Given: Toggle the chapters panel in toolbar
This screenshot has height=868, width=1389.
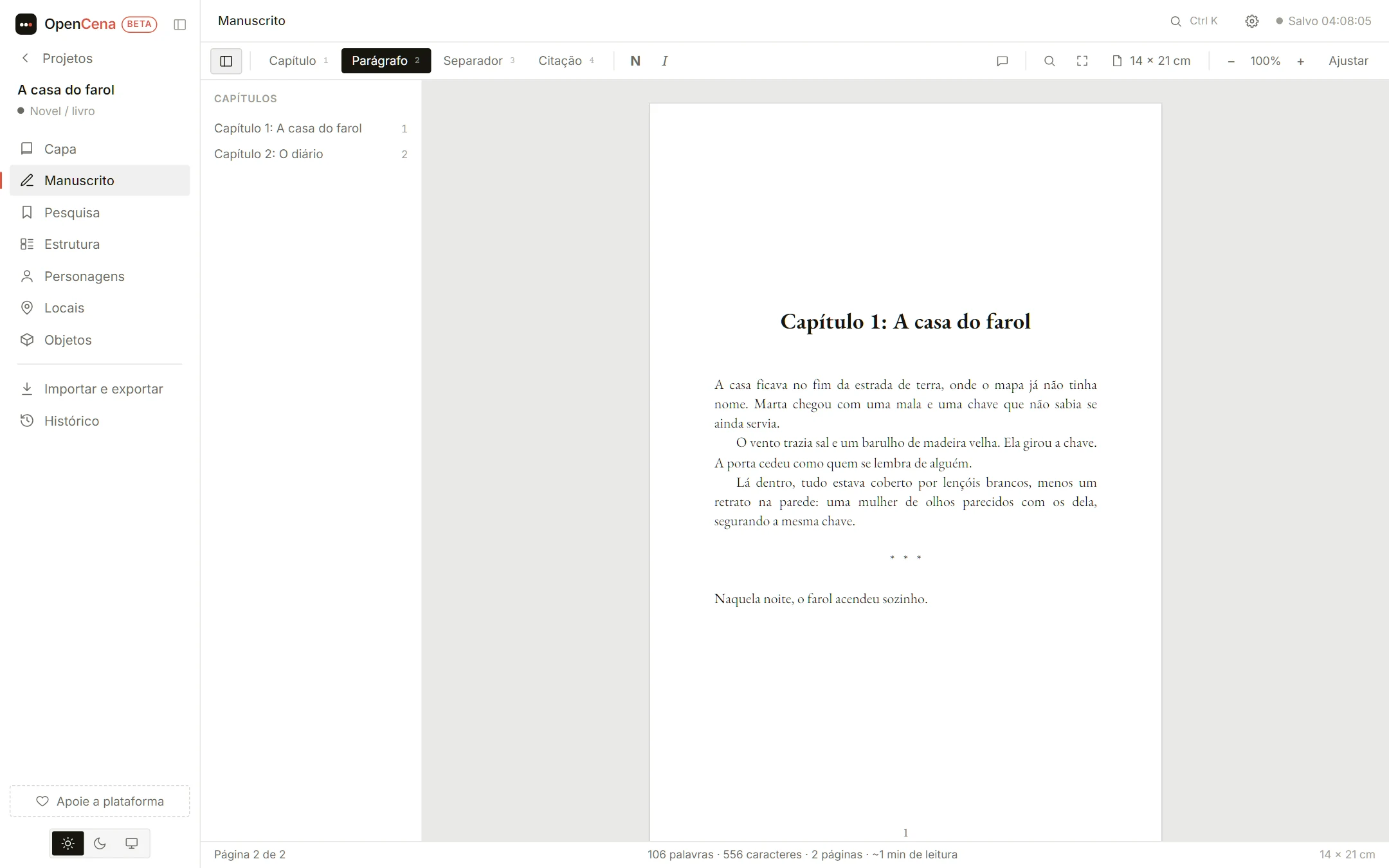Looking at the screenshot, I should [226, 61].
